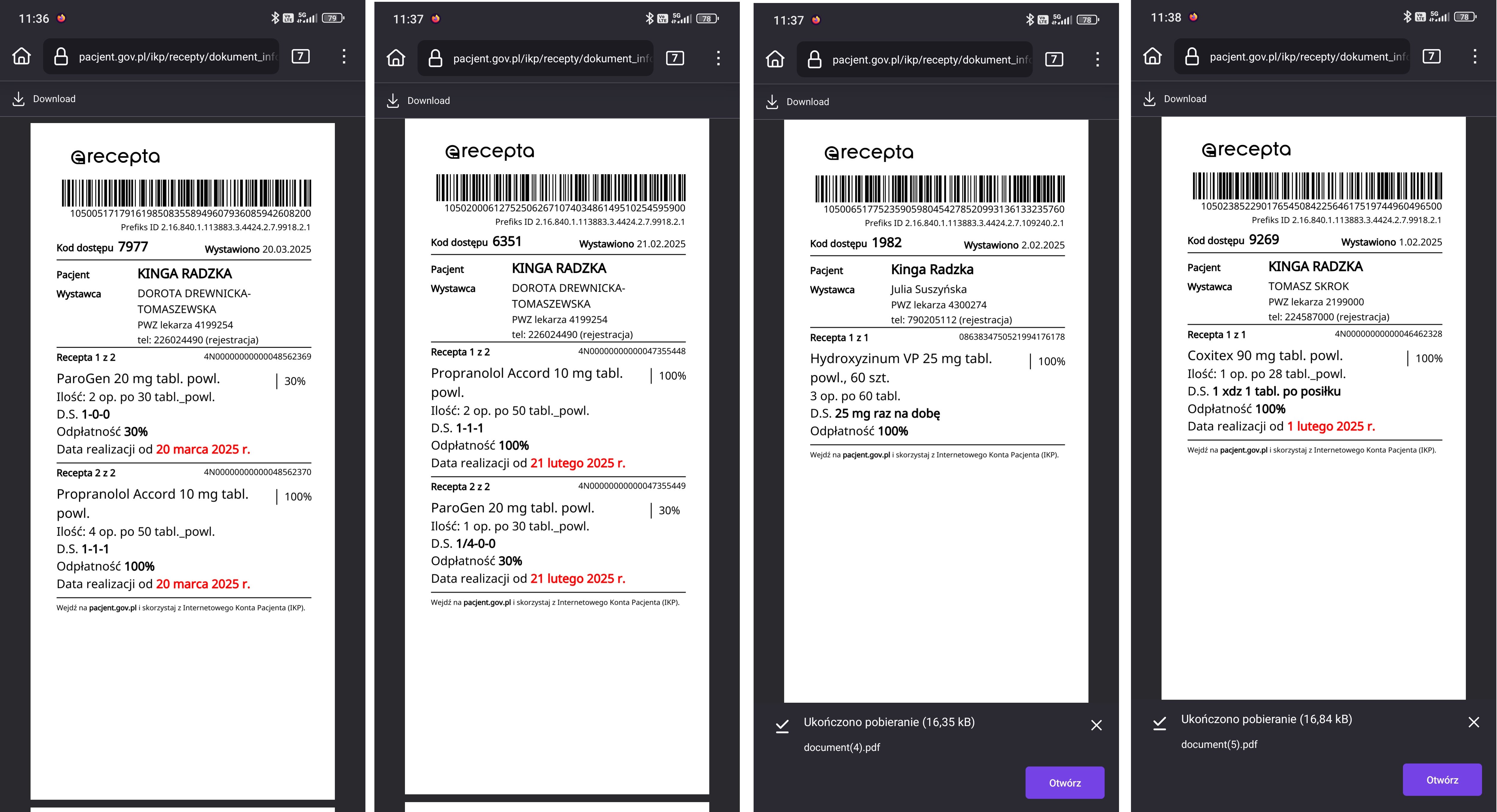
Task: Open three-dot menu in second screen
Action: click(718, 58)
